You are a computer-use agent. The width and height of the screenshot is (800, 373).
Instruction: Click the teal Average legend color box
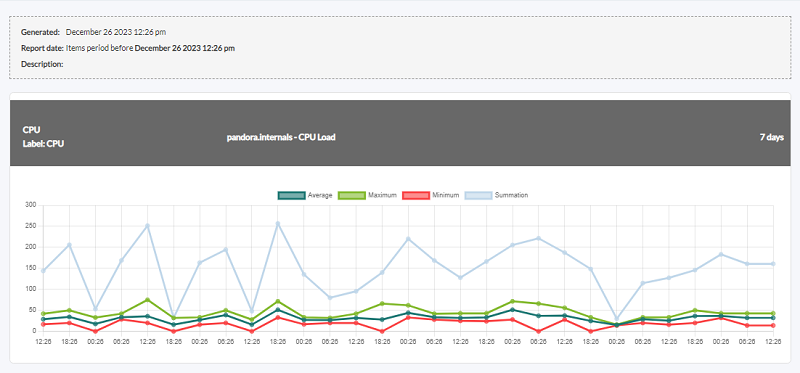pos(291,195)
